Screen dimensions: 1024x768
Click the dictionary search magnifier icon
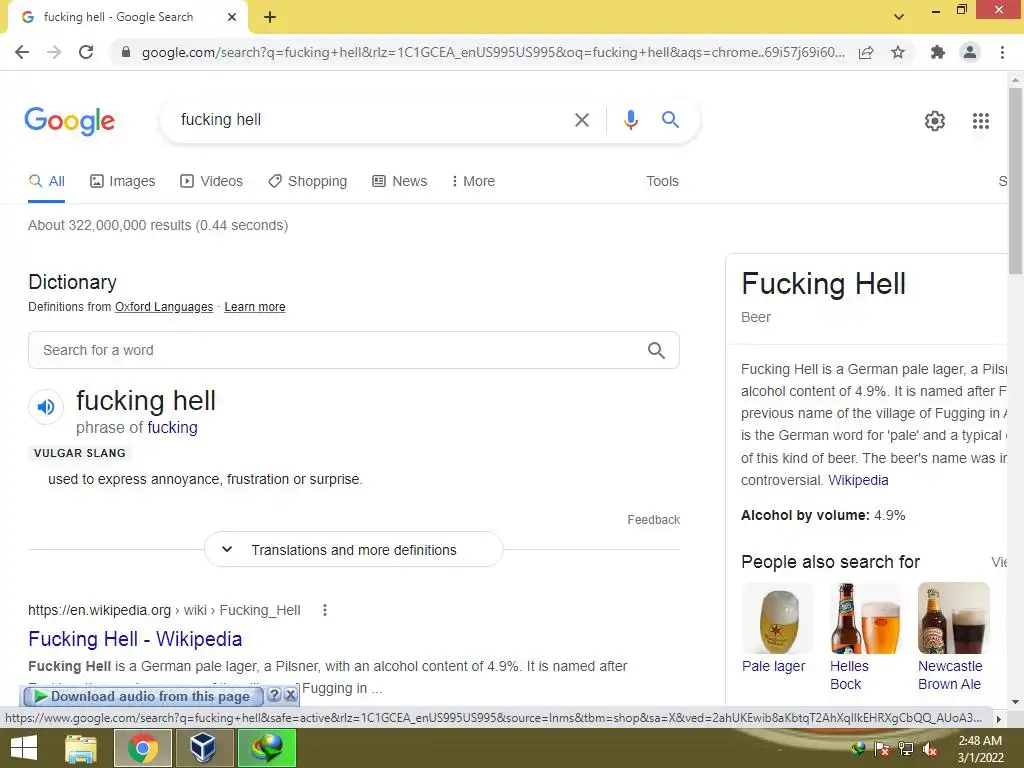pos(656,351)
